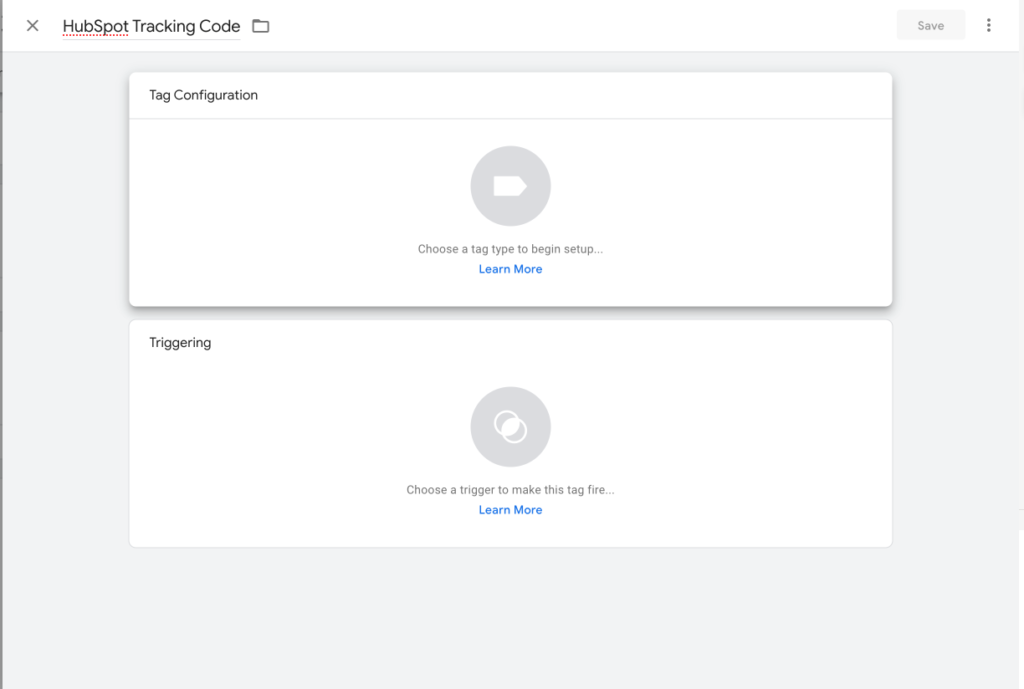Click the Triggering header label
Screen dimensions: 1024x689
click(180, 341)
